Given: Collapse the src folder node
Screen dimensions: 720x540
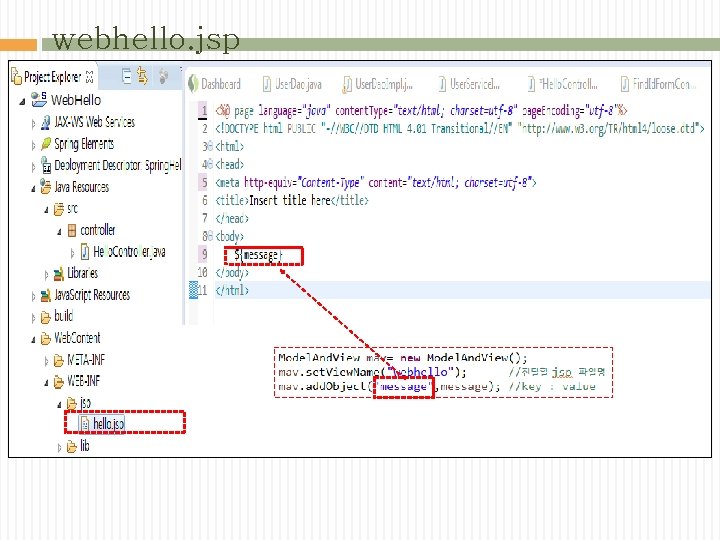Looking at the screenshot, I should tap(46, 210).
